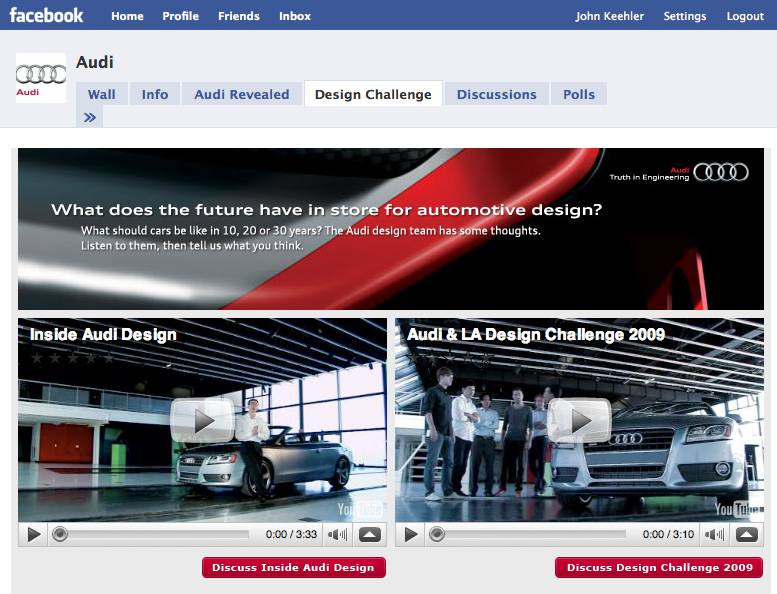Viewport: 777px width, 594px height.
Task: Click the automotive design banner image
Action: coord(391,229)
